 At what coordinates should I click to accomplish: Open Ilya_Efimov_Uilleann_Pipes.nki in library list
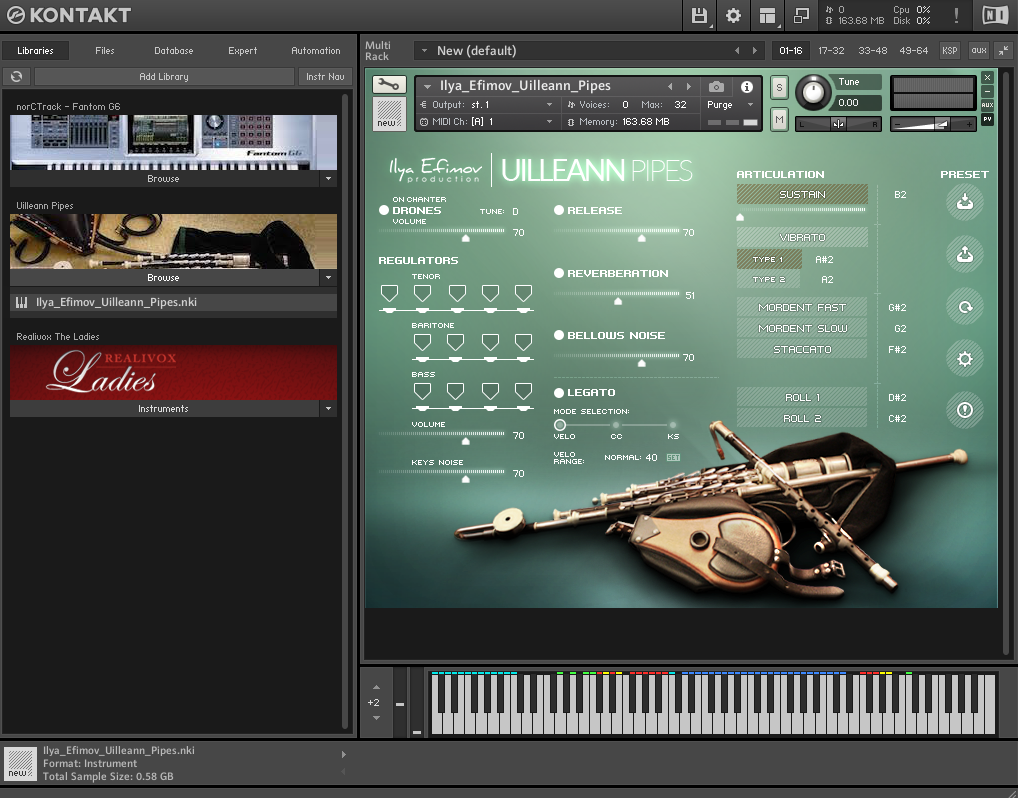pos(173,303)
